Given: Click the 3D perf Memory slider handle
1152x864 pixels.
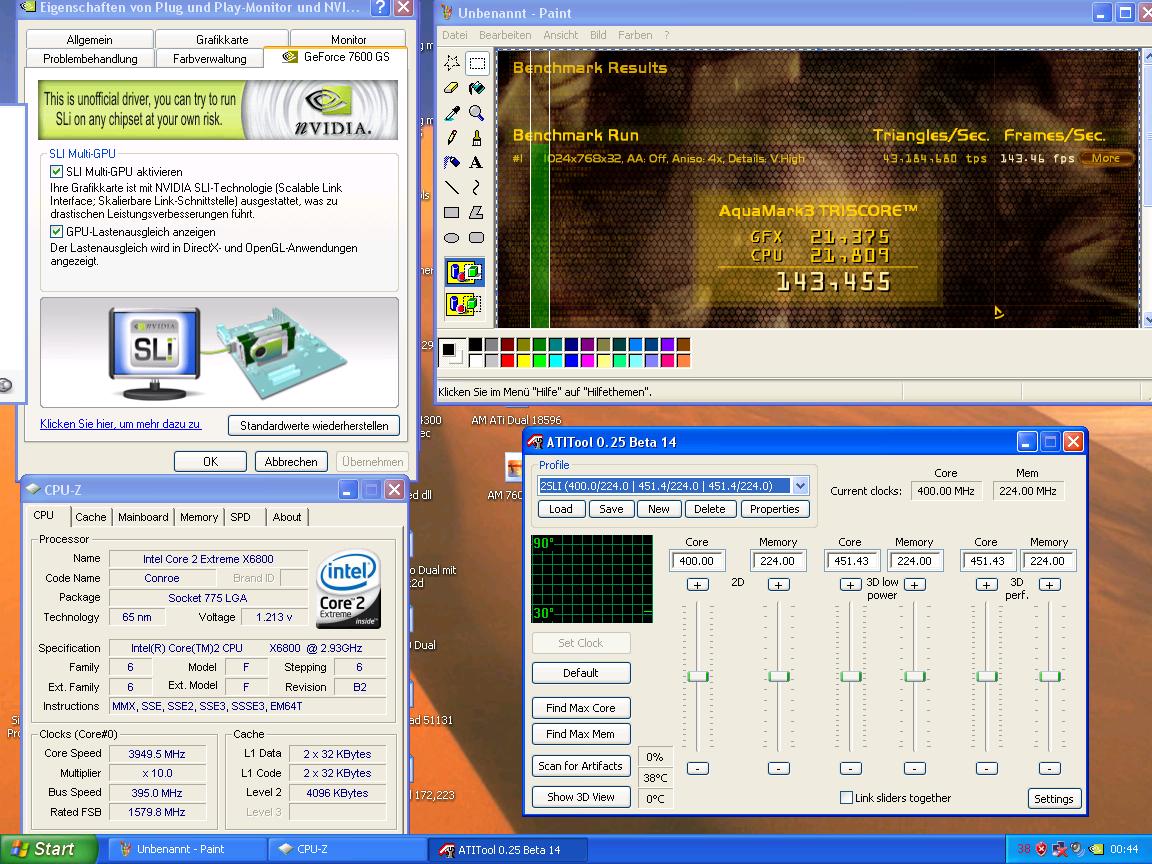Looking at the screenshot, I should [1049, 676].
